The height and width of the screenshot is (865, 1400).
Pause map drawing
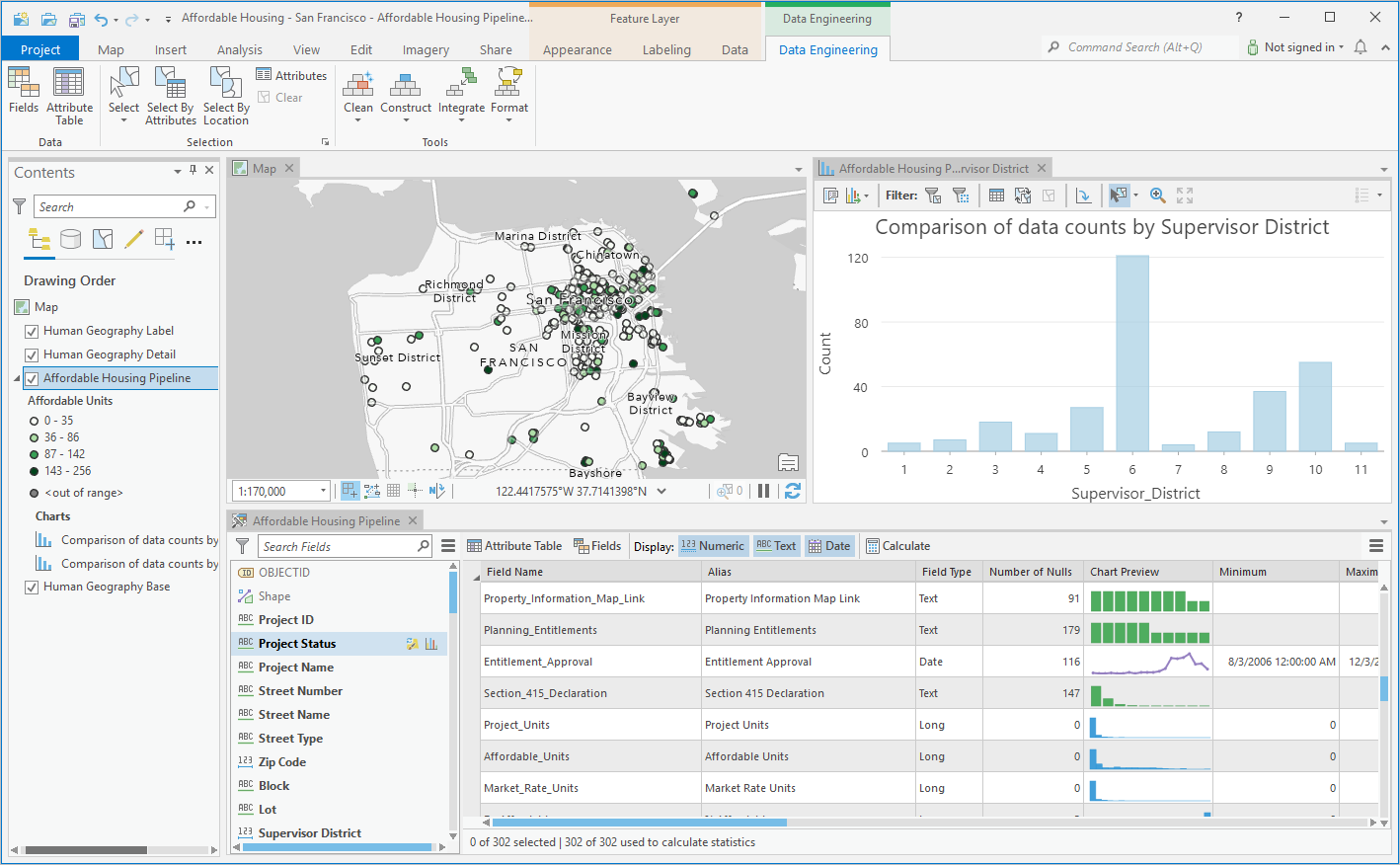tap(763, 491)
